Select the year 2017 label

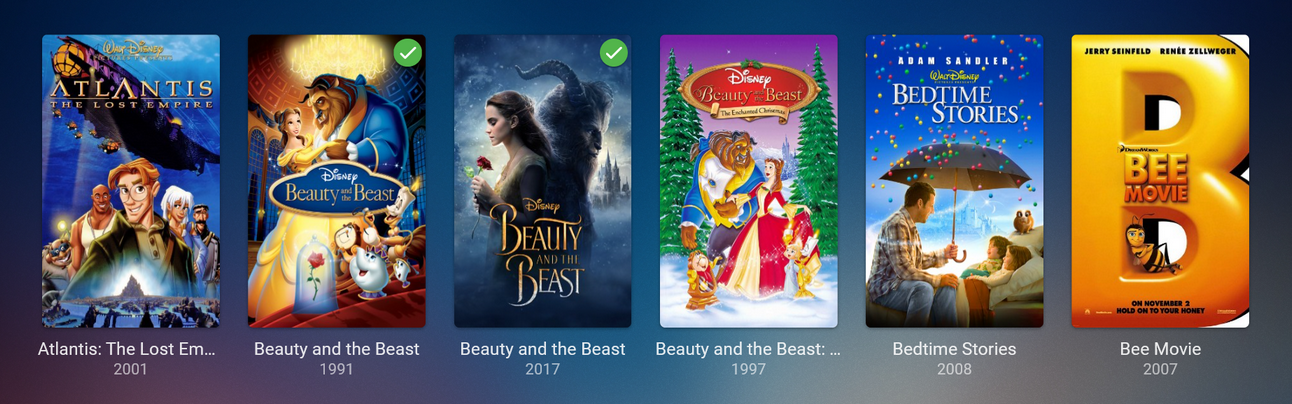[543, 370]
